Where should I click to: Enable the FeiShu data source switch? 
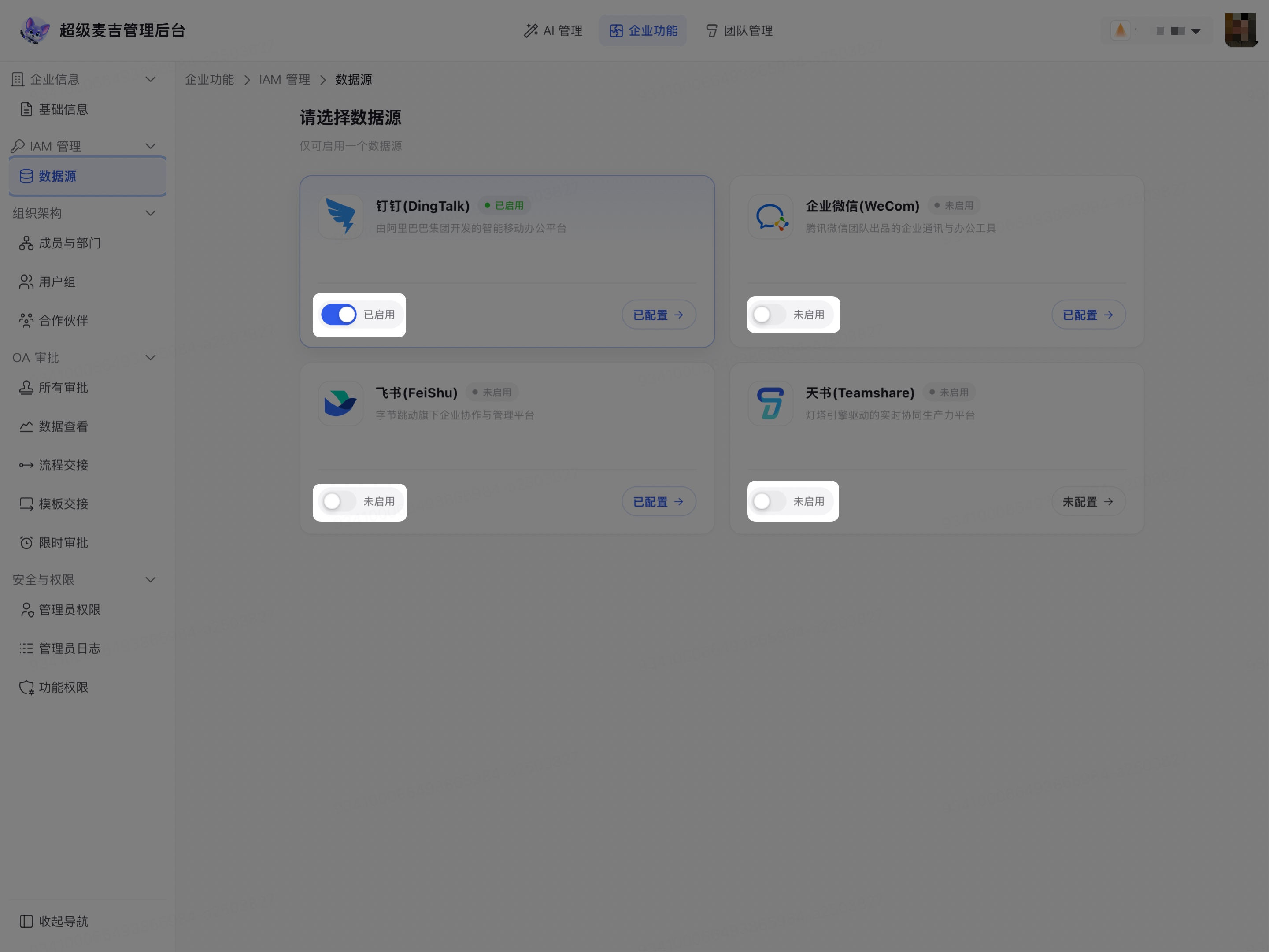pyautogui.click(x=338, y=501)
